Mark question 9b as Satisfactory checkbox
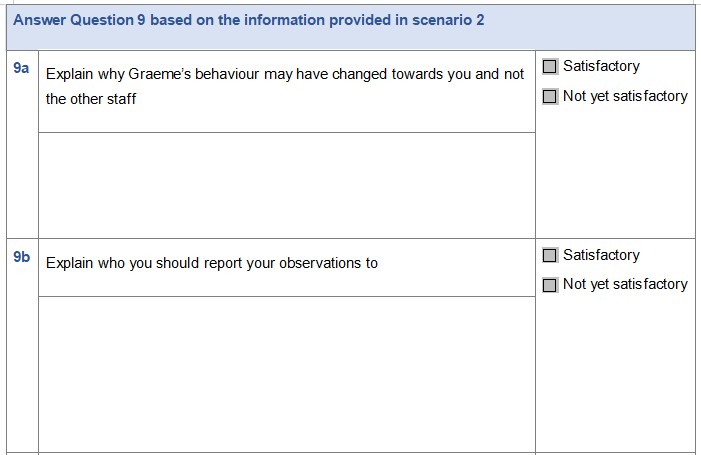Viewport: 701px width, 455px height. click(x=550, y=255)
